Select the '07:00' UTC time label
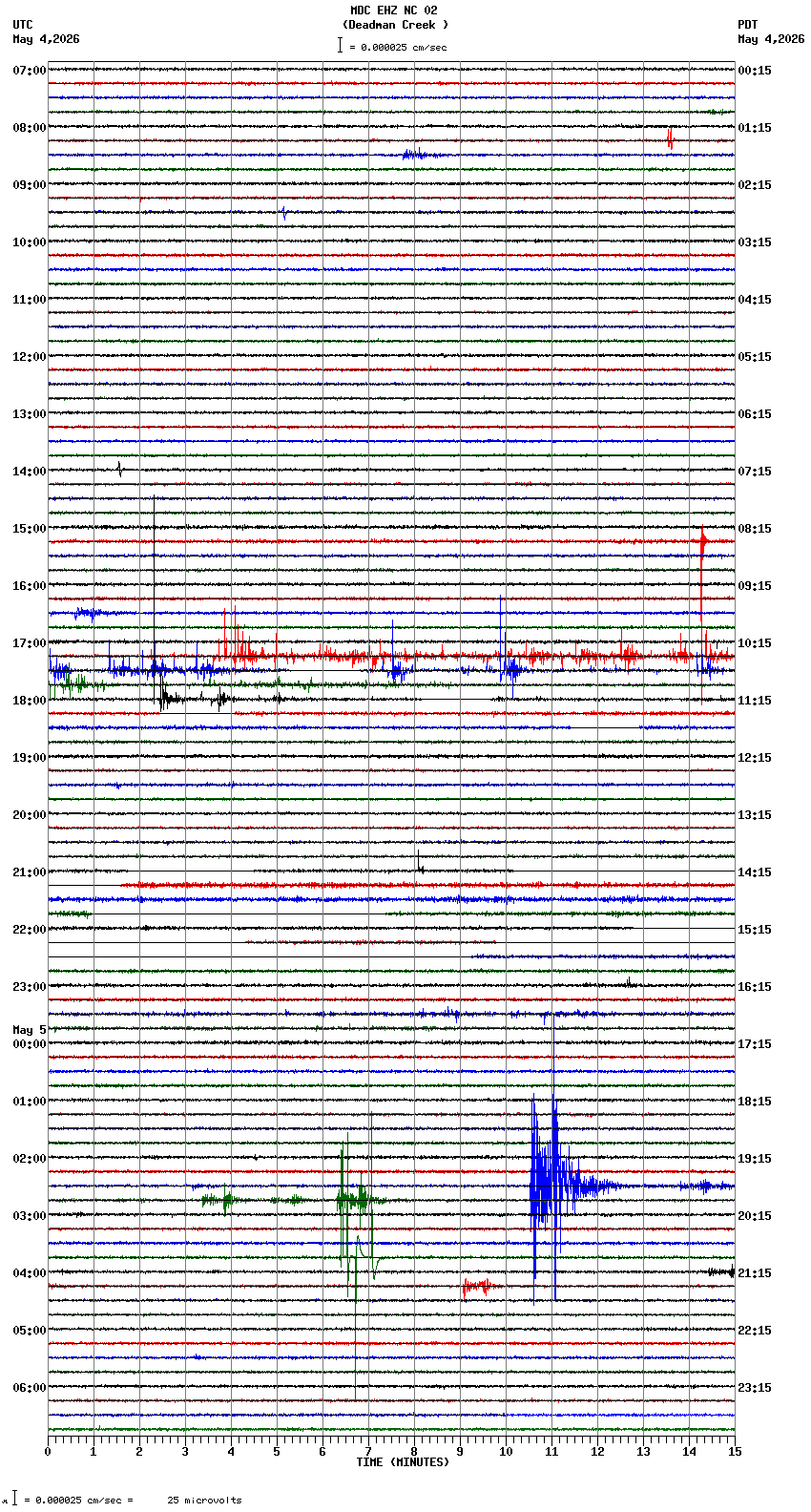This screenshot has width=811, height=1512. coord(29,71)
